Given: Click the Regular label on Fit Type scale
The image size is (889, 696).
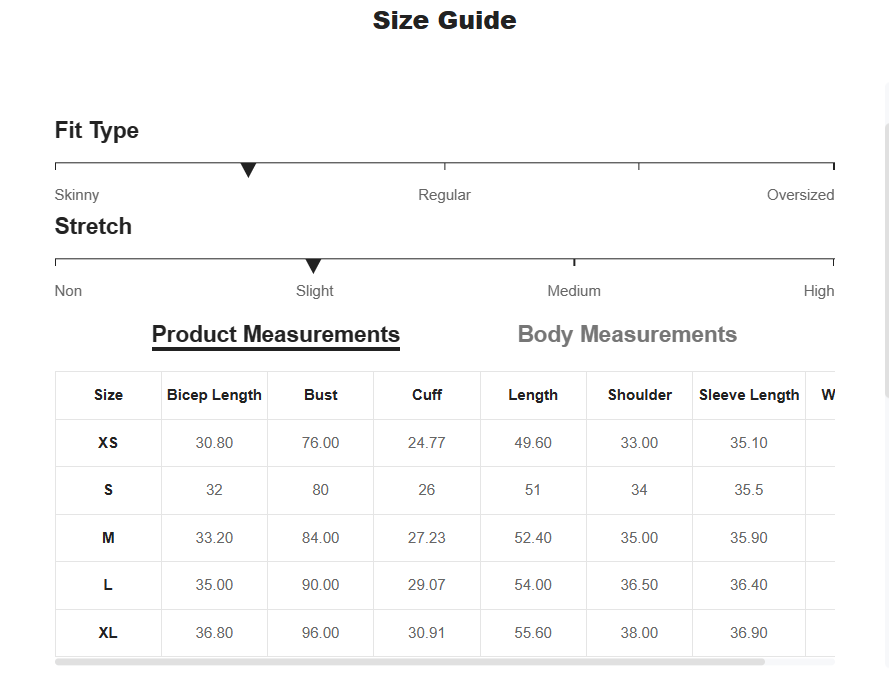Looking at the screenshot, I should coord(444,195).
